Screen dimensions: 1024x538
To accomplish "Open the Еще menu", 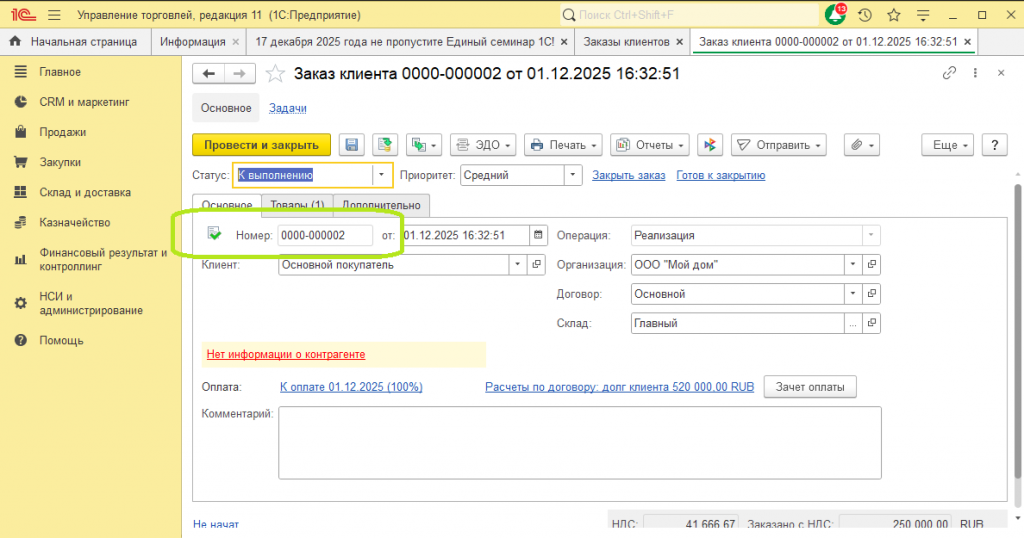I will (948, 145).
